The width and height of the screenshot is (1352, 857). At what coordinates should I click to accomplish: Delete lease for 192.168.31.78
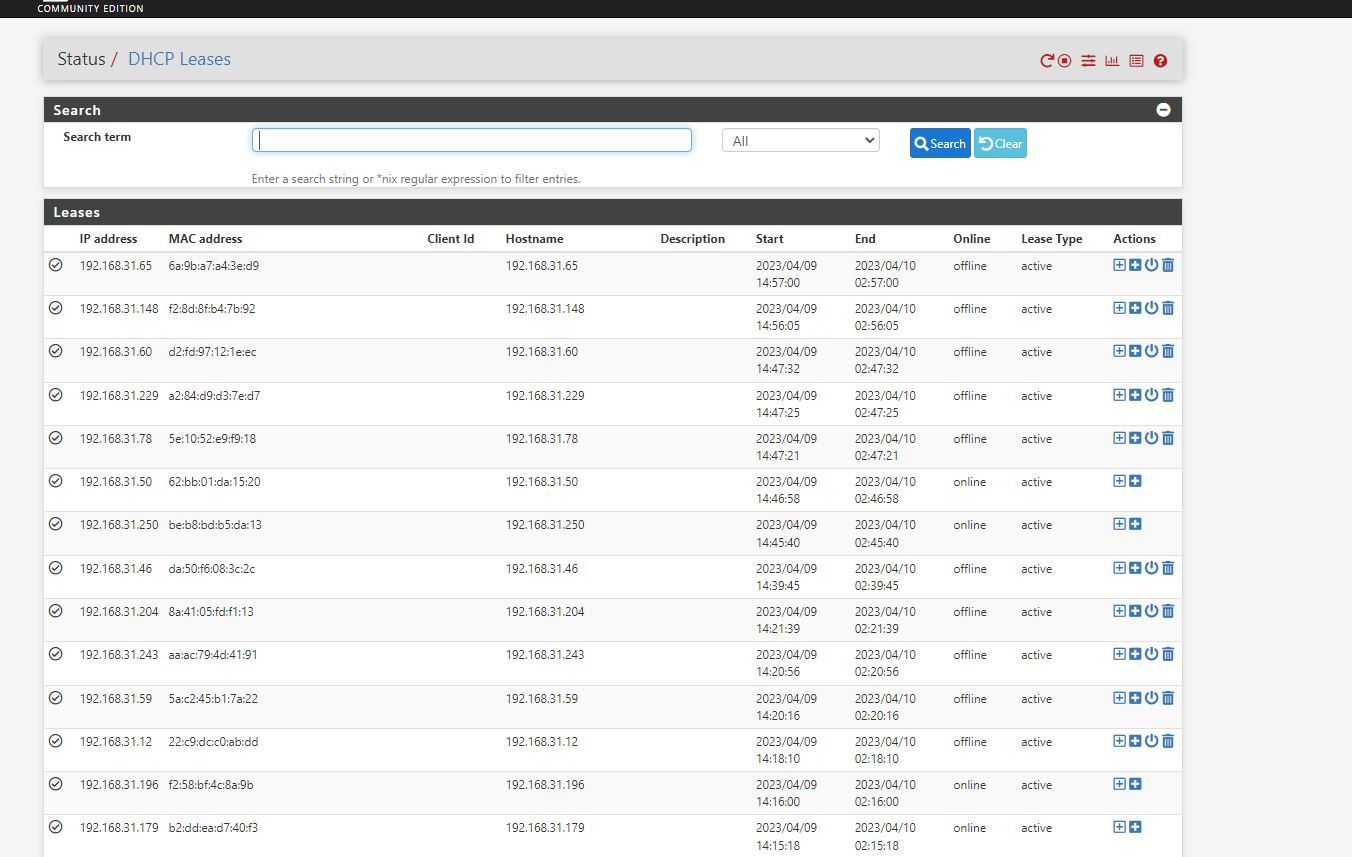[x=1168, y=438]
